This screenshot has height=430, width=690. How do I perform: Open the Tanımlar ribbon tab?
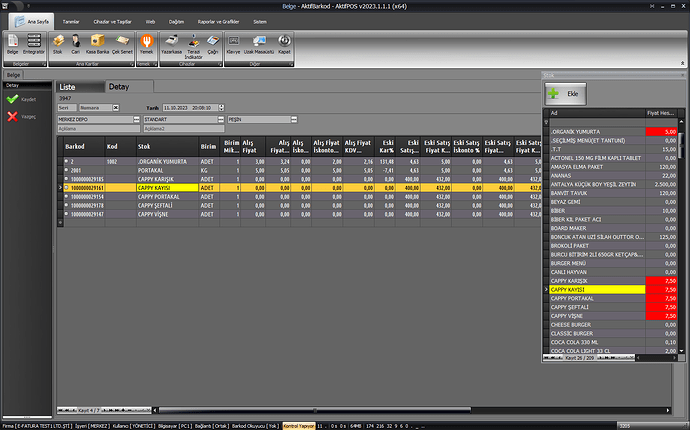tap(71, 22)
